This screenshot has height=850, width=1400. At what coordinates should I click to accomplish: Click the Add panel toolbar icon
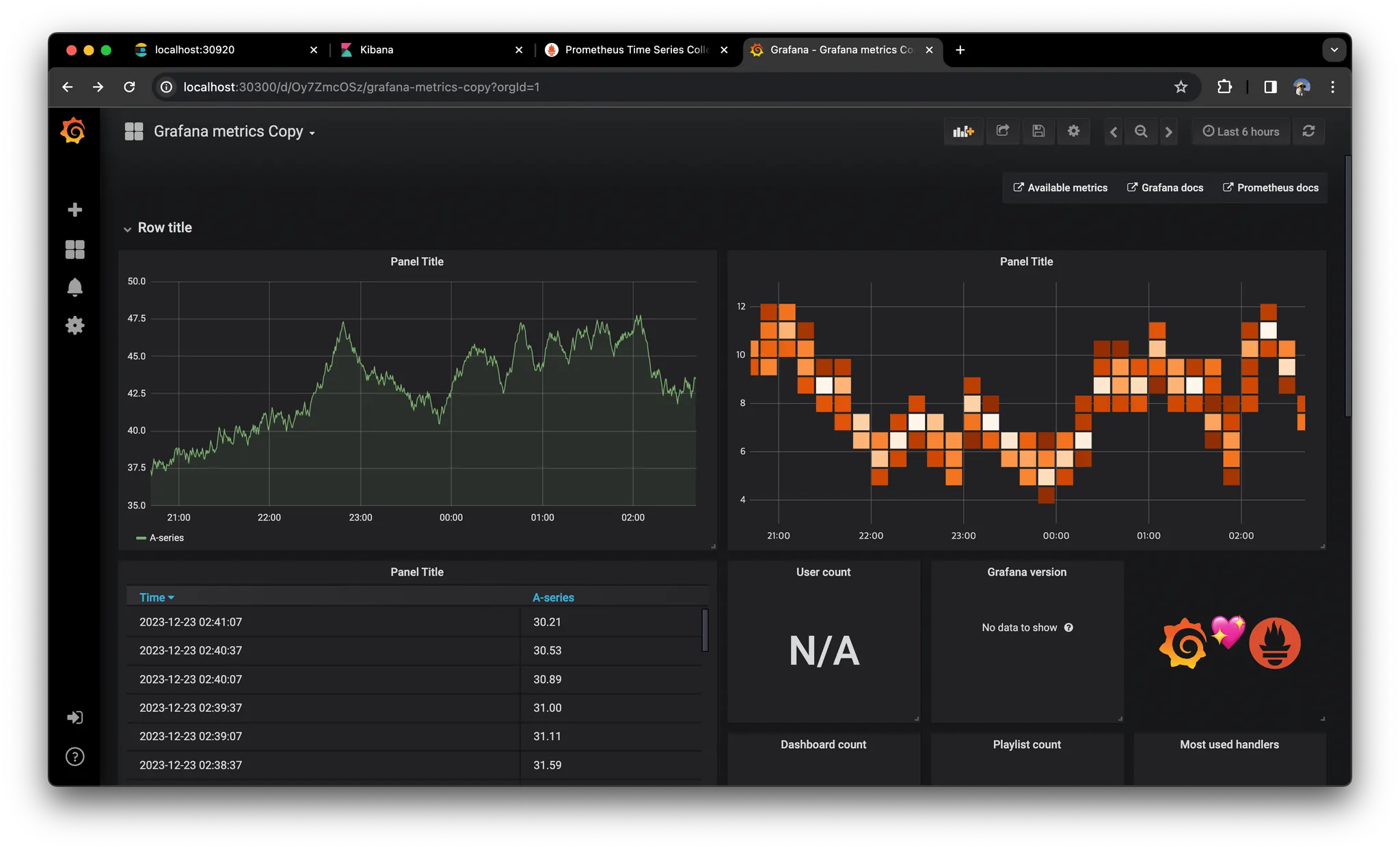pyautogui.click(x=963, y=131)
